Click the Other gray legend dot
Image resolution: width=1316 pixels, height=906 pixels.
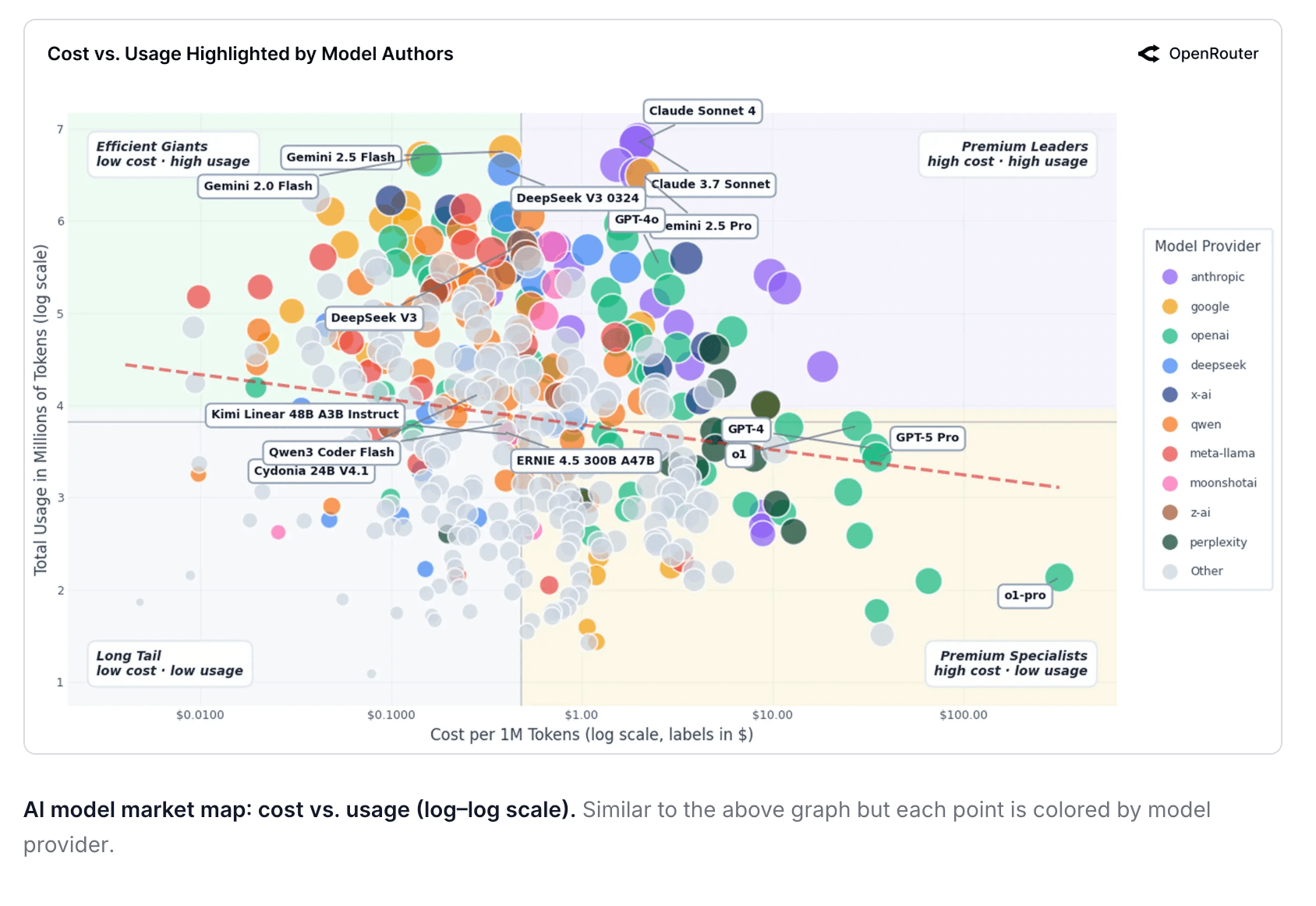1169,572
